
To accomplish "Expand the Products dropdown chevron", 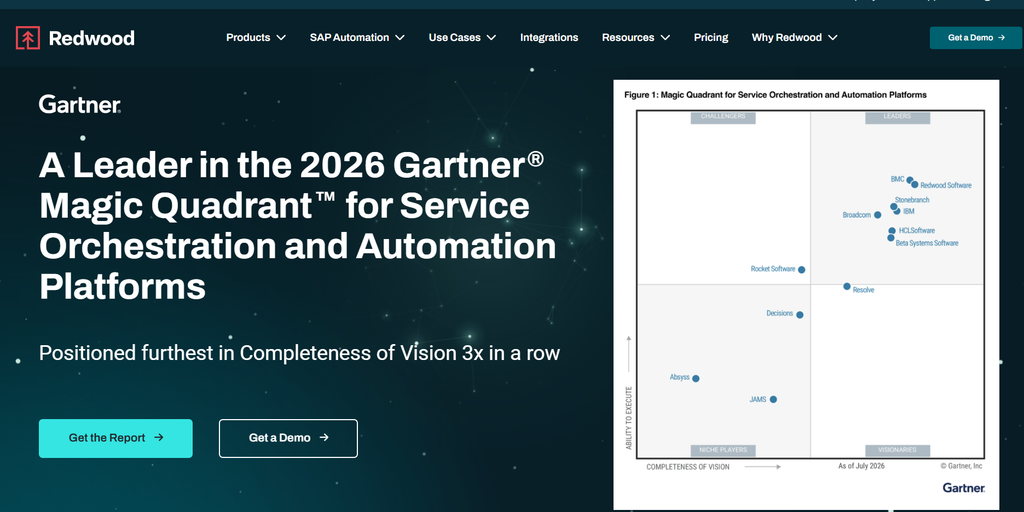I will click(x=281, y=38).
